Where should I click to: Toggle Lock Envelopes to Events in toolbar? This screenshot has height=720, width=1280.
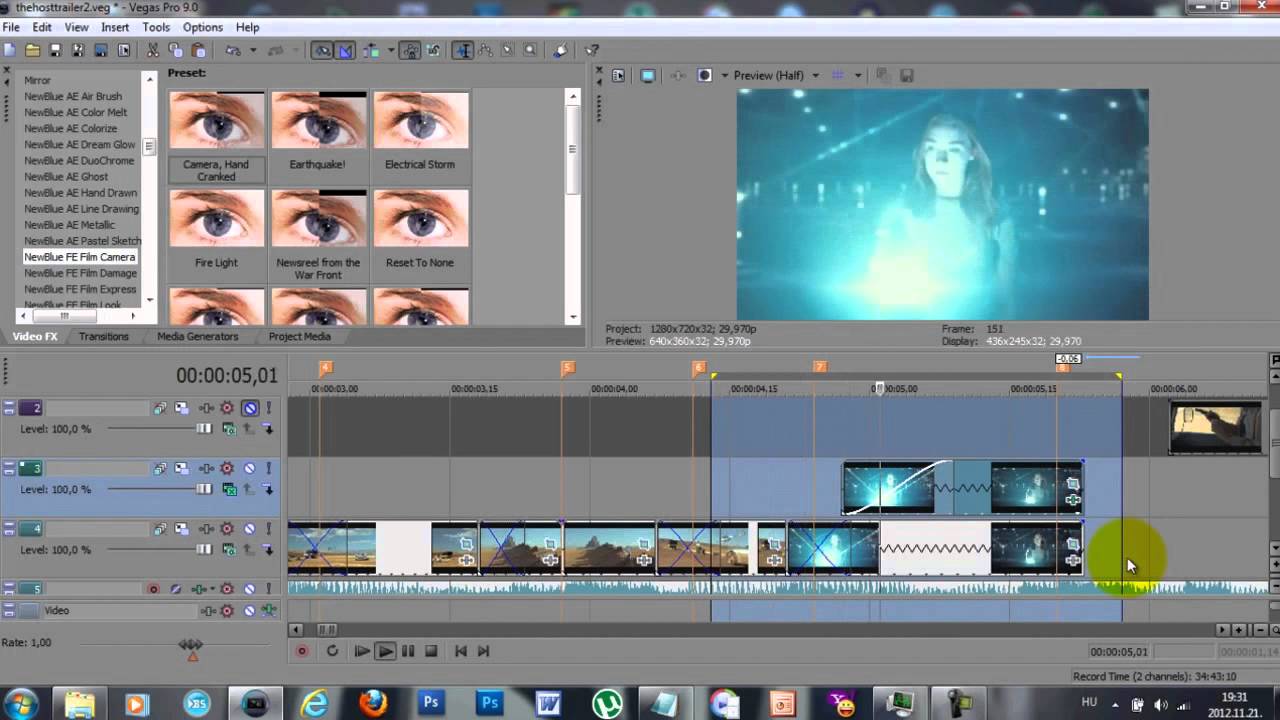(412, 50)
